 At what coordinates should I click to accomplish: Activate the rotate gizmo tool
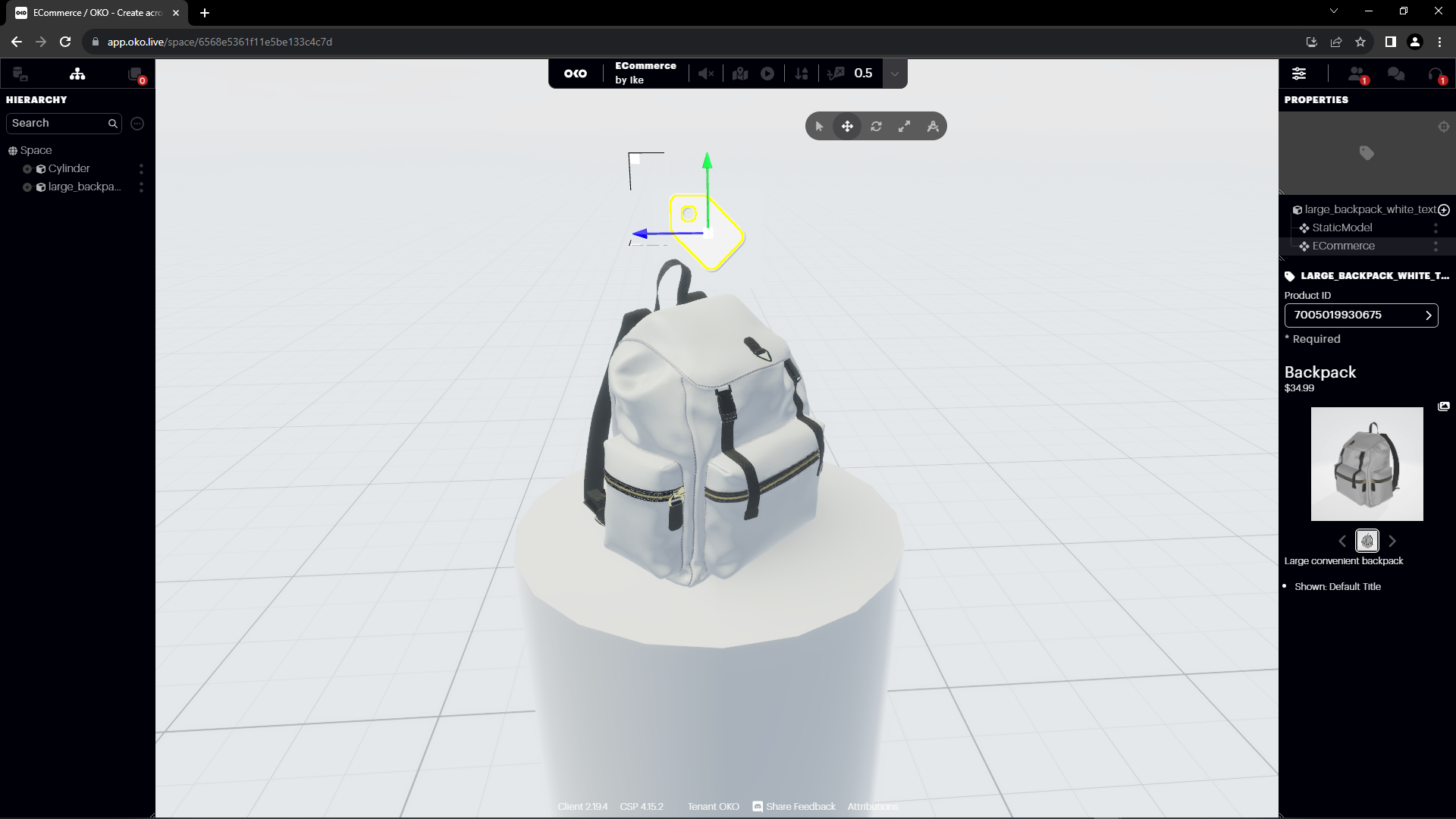[x=876, y=127]
